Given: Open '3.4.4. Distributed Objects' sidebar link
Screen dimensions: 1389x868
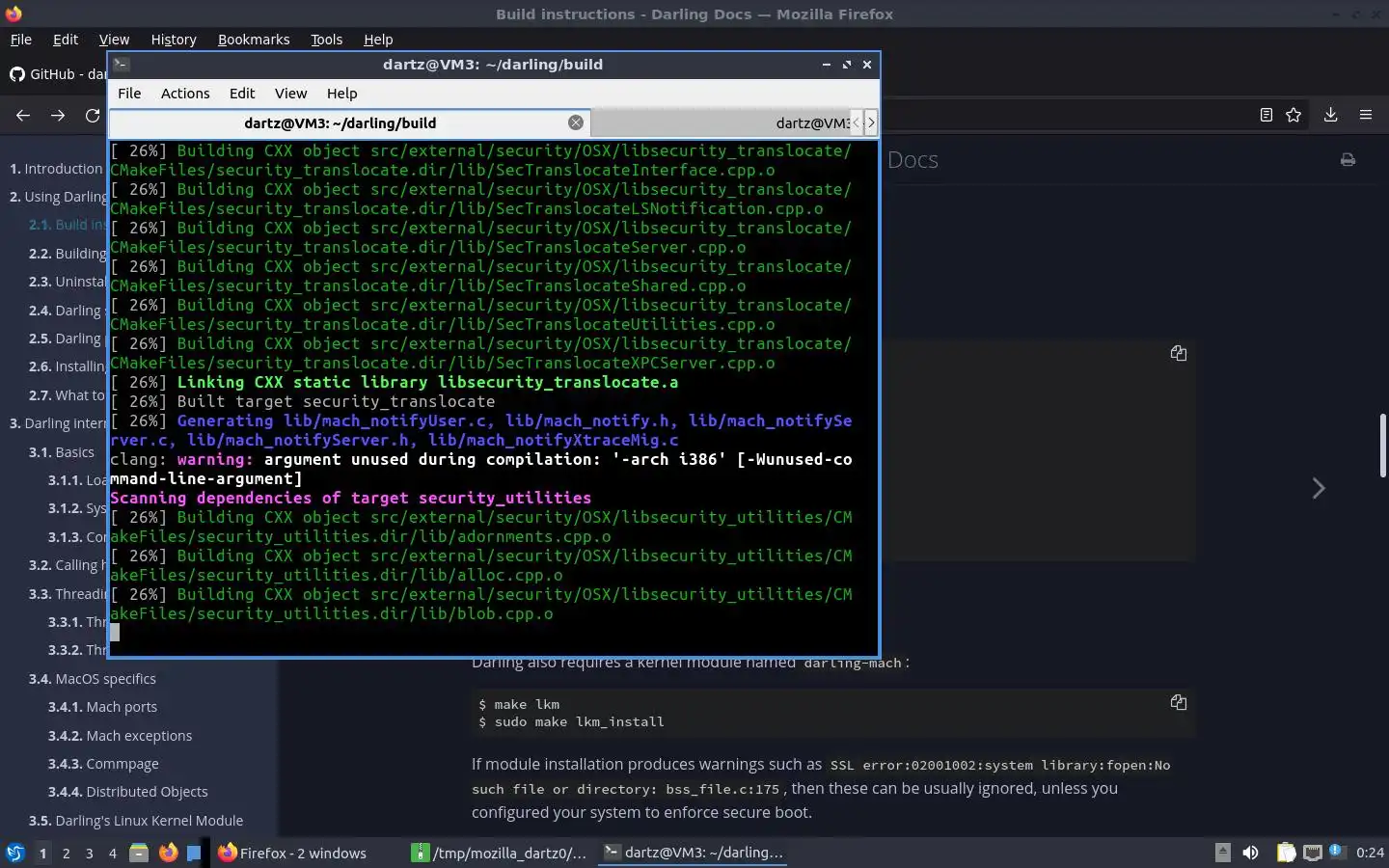Looking at the screenshot, I should click(x=127, y=792).
